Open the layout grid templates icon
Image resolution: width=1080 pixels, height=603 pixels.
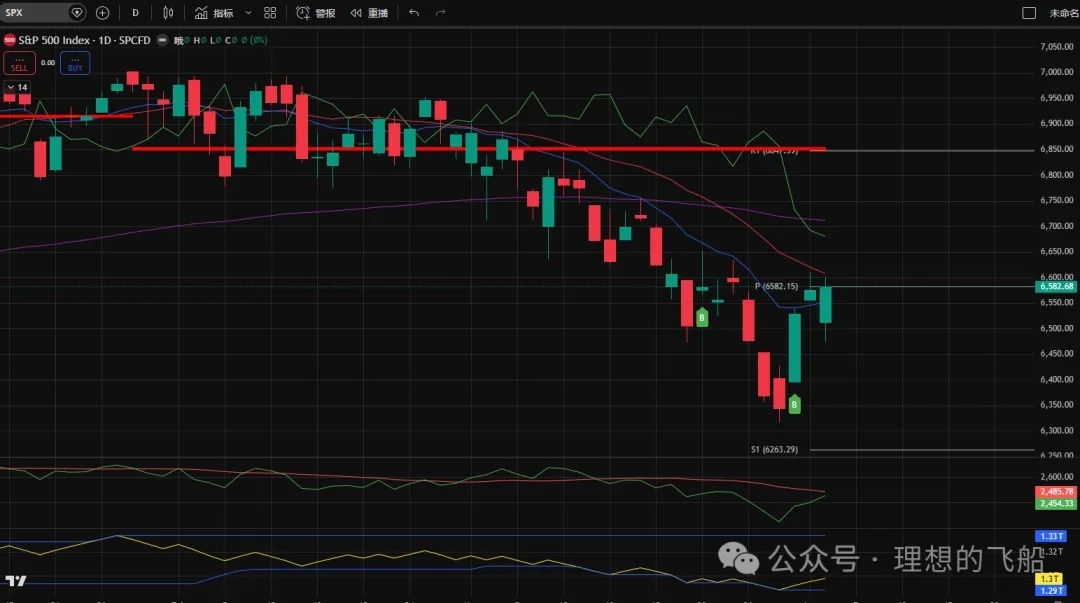click(x=270, y=13)
